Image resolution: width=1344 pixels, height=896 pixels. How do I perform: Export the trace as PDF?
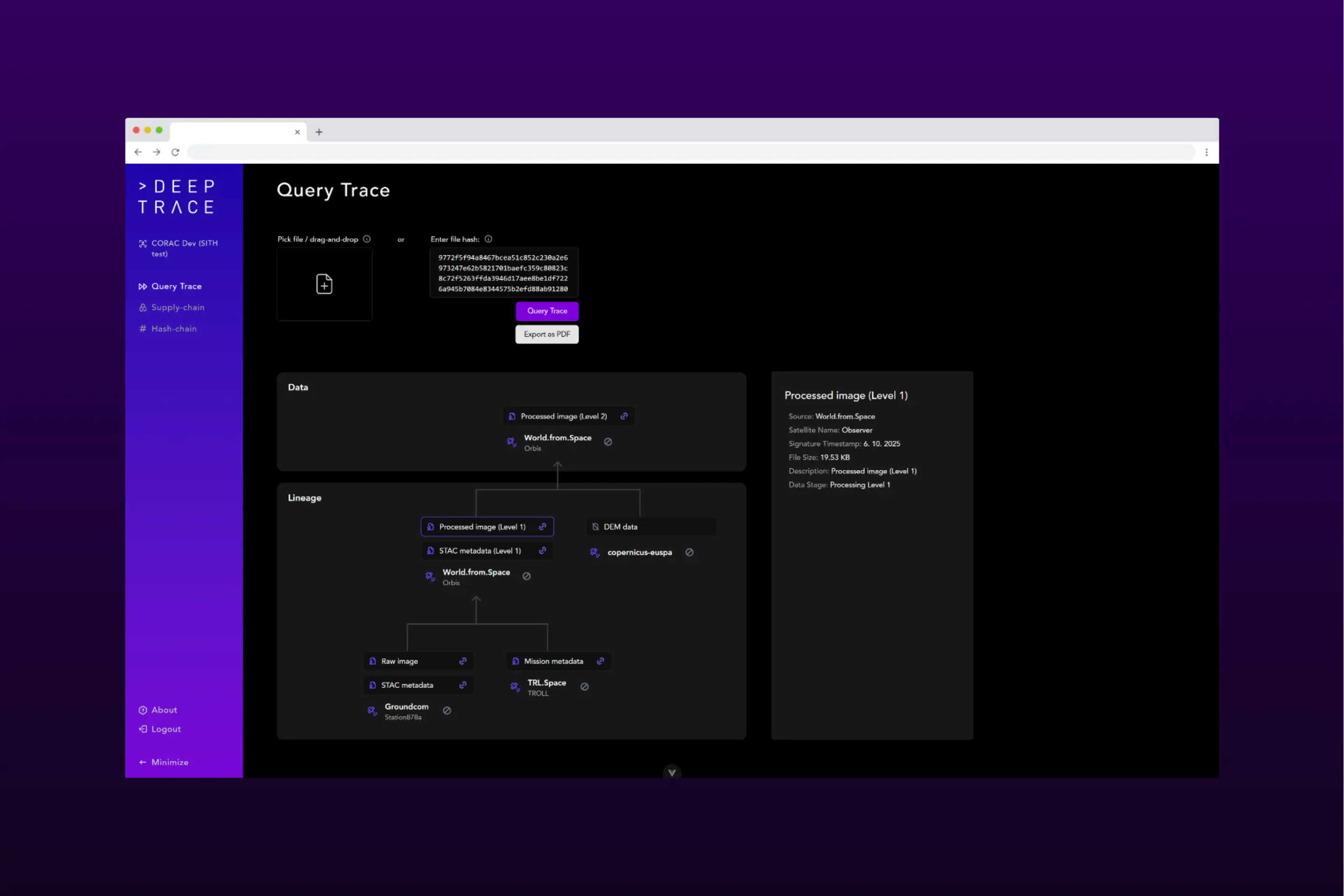(546, 334)
